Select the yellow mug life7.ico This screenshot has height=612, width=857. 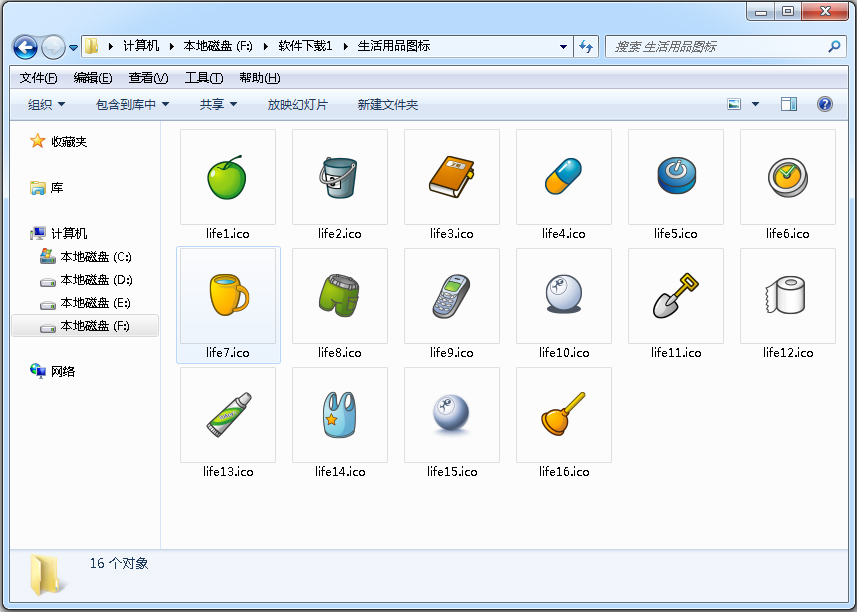pos(227,296)
